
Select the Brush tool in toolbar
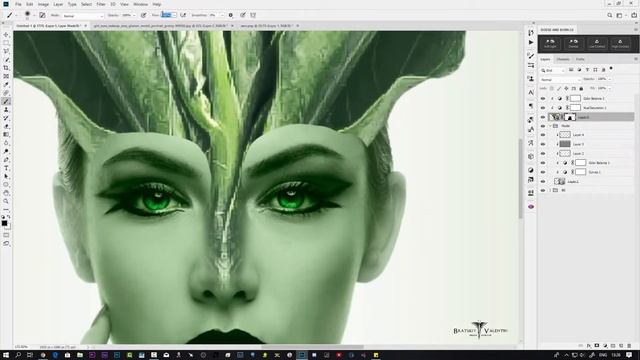point(6,101)
